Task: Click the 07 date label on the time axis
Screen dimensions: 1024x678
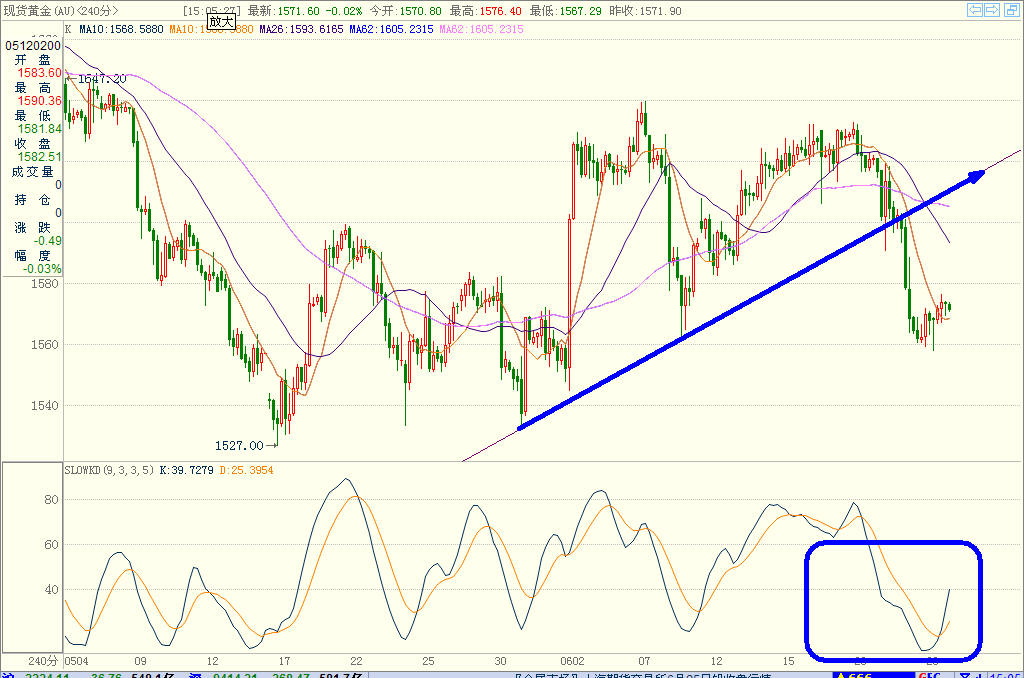Action: (x=644, y=661)
